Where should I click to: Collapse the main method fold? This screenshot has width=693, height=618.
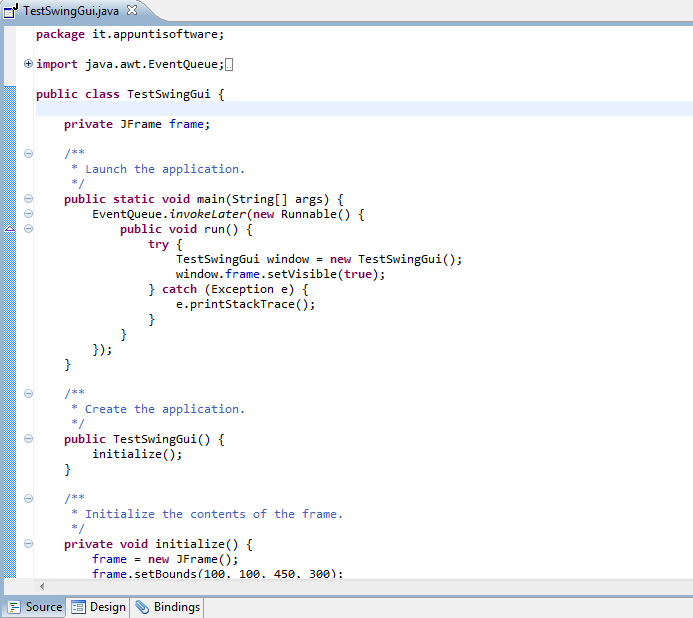(x=28, y=198)
